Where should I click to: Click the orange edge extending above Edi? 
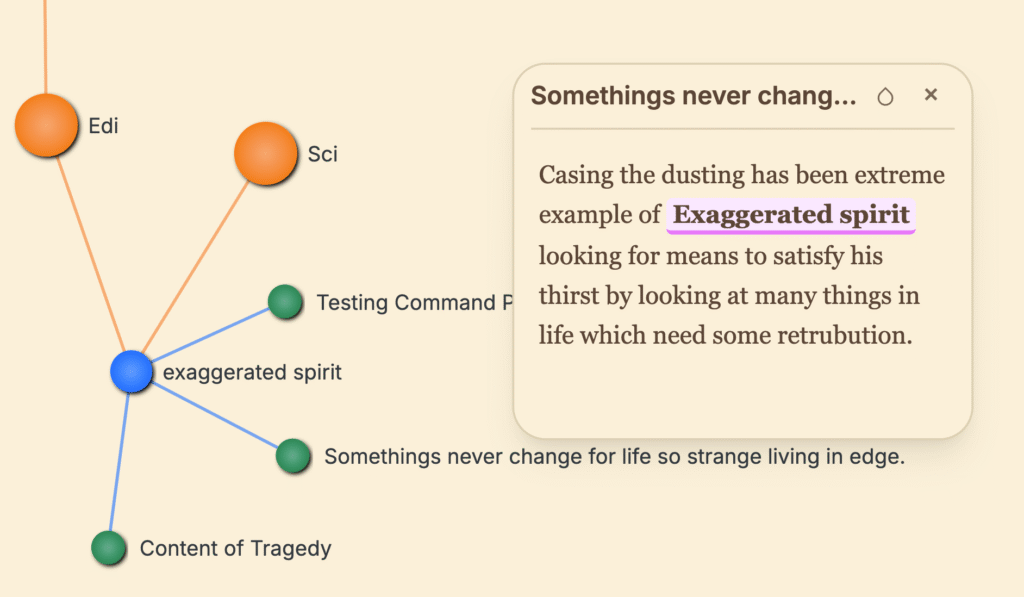(45, 45)
